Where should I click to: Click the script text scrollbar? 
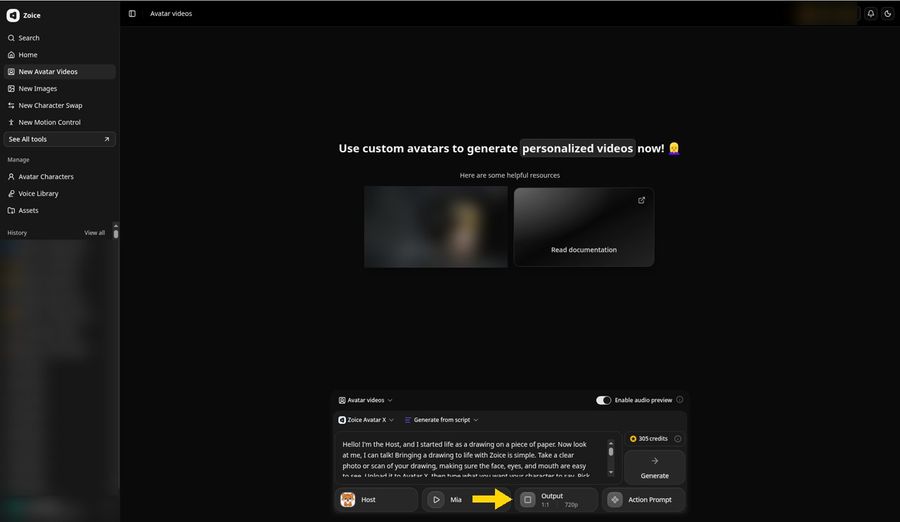coord(611,457)
